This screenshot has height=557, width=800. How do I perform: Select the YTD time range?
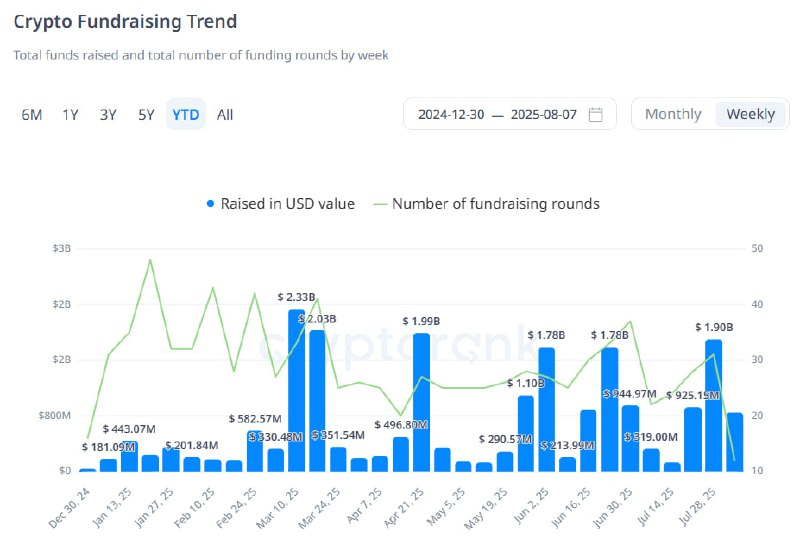(x=185, y=114)
